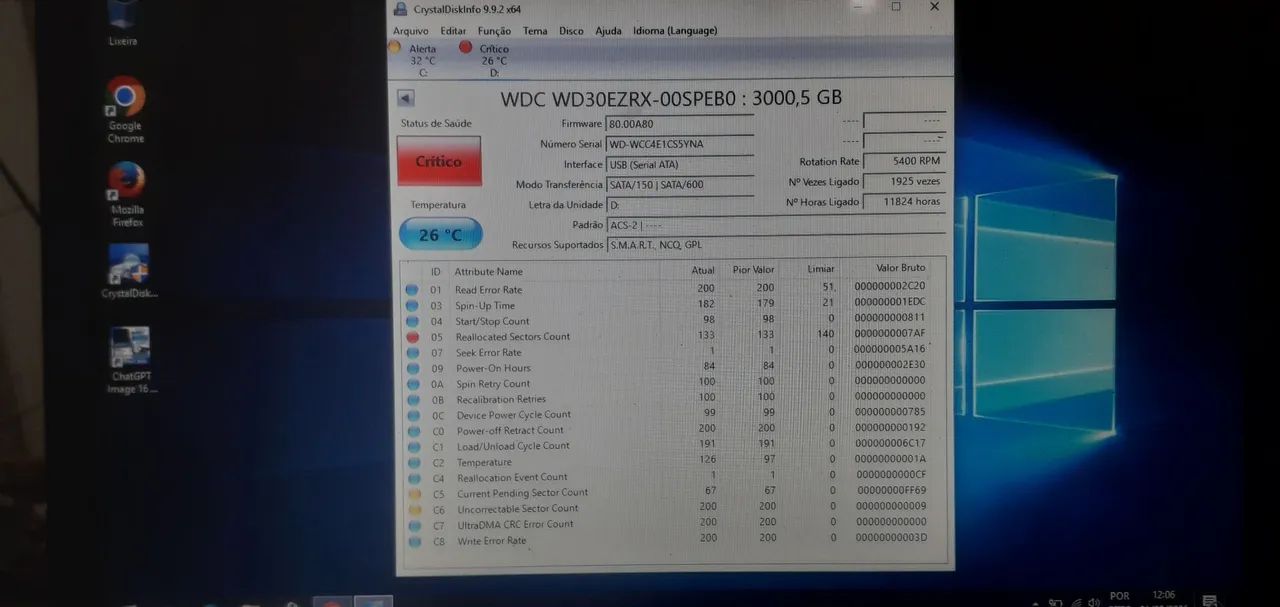Screen dimensions: 1280x607
Task: Click the Recursos Suportados value field
Action: pyautogui.click(x=775, y=245)
